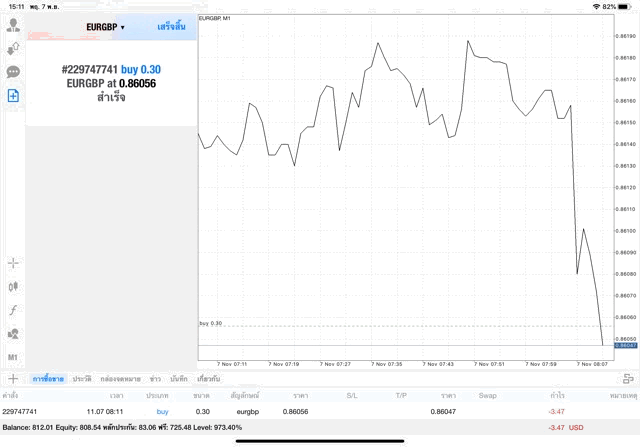Click the สัญลักษณ์ column header
Image resolution: width=640 pixels, height=447 pixels.
(x=245, y=396)
